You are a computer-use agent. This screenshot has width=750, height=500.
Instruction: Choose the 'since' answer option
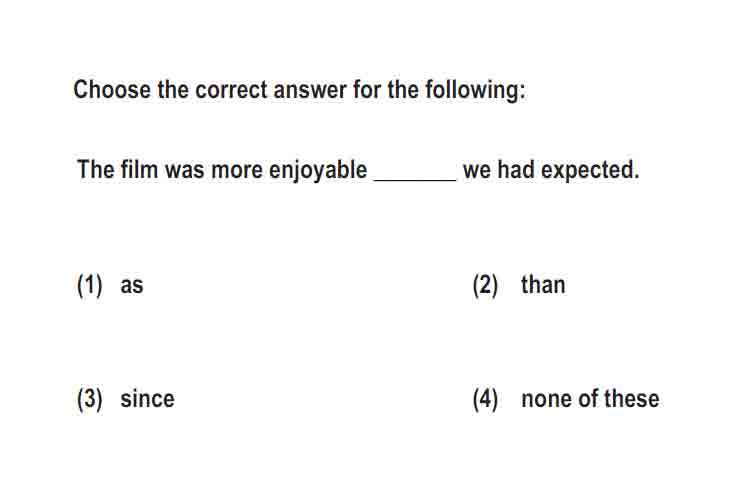pyautogui.click(x=147, y=399)
